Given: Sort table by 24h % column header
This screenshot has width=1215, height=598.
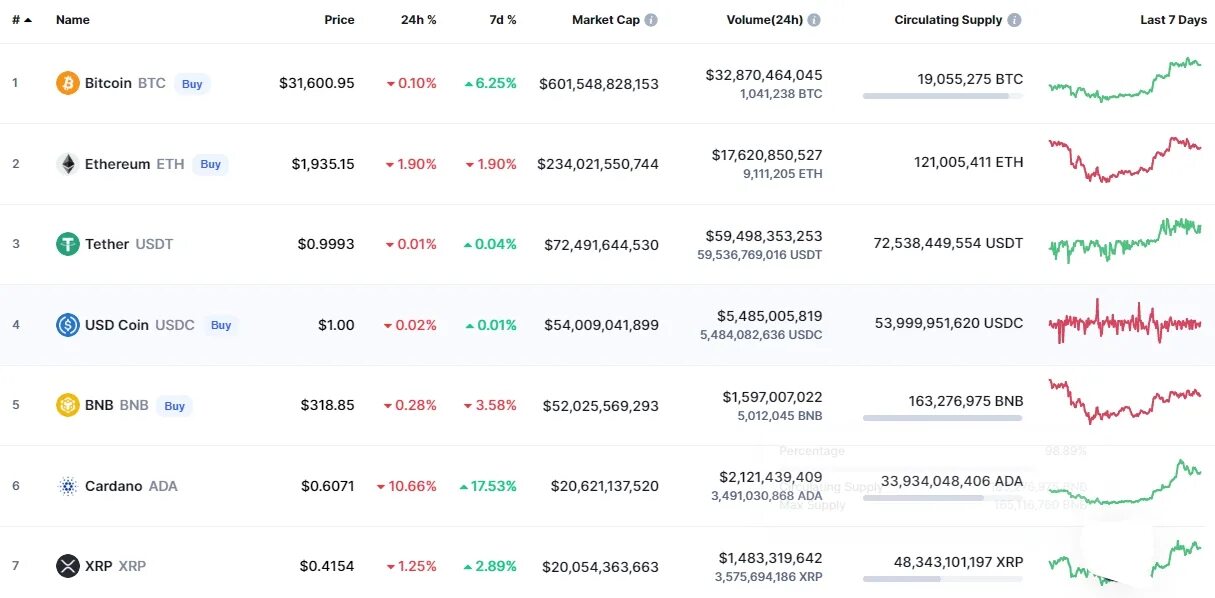Looking at the screenshot, I should tap(418, 20).
